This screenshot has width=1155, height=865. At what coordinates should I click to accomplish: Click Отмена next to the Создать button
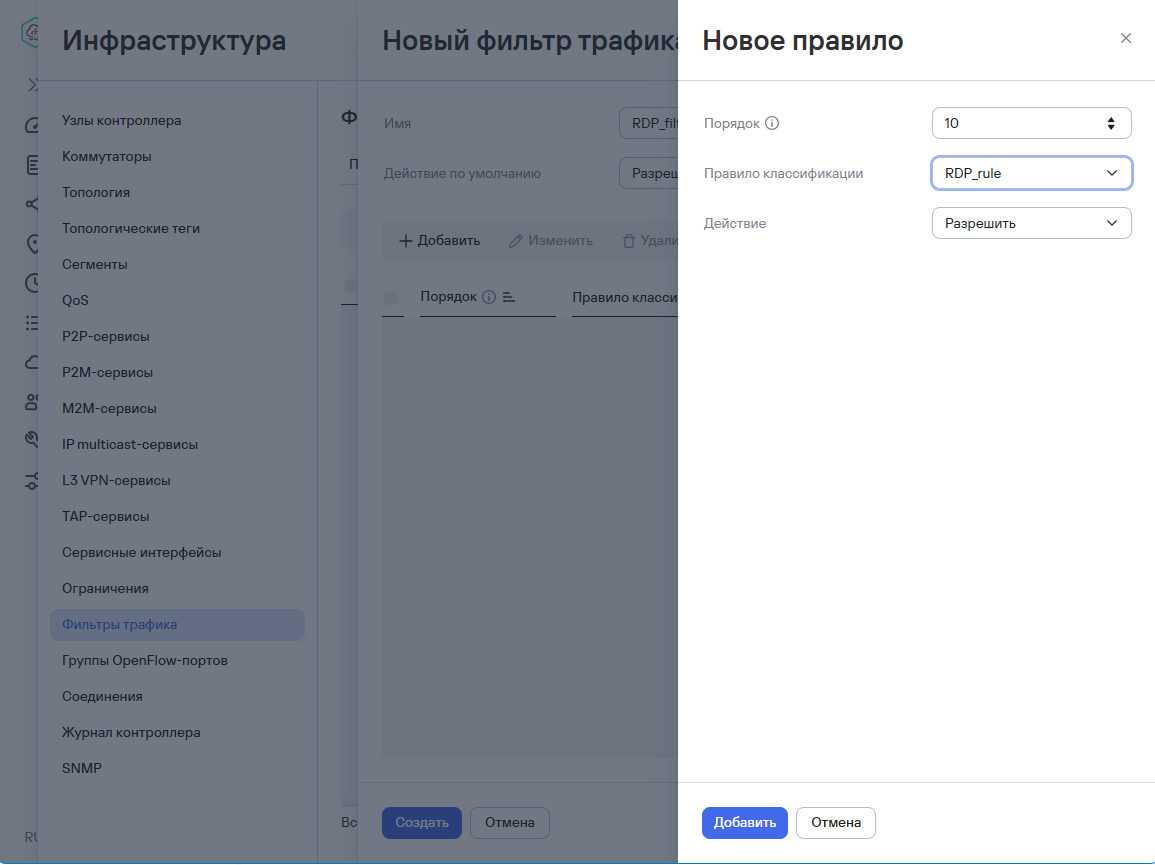(x=509, y=822)
